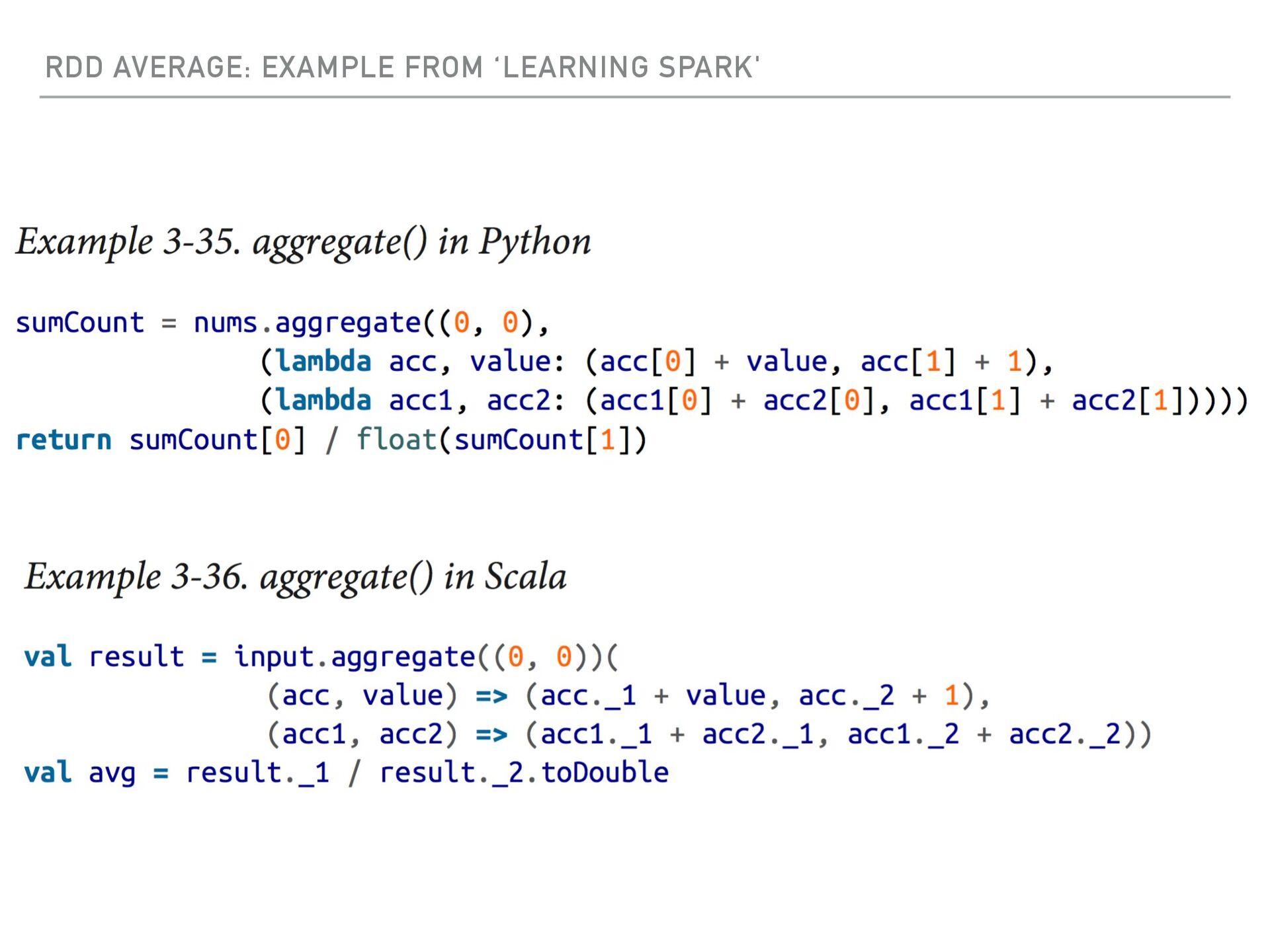Click the second 'lambda' keyword with acc1, acc2

[323, 401]
